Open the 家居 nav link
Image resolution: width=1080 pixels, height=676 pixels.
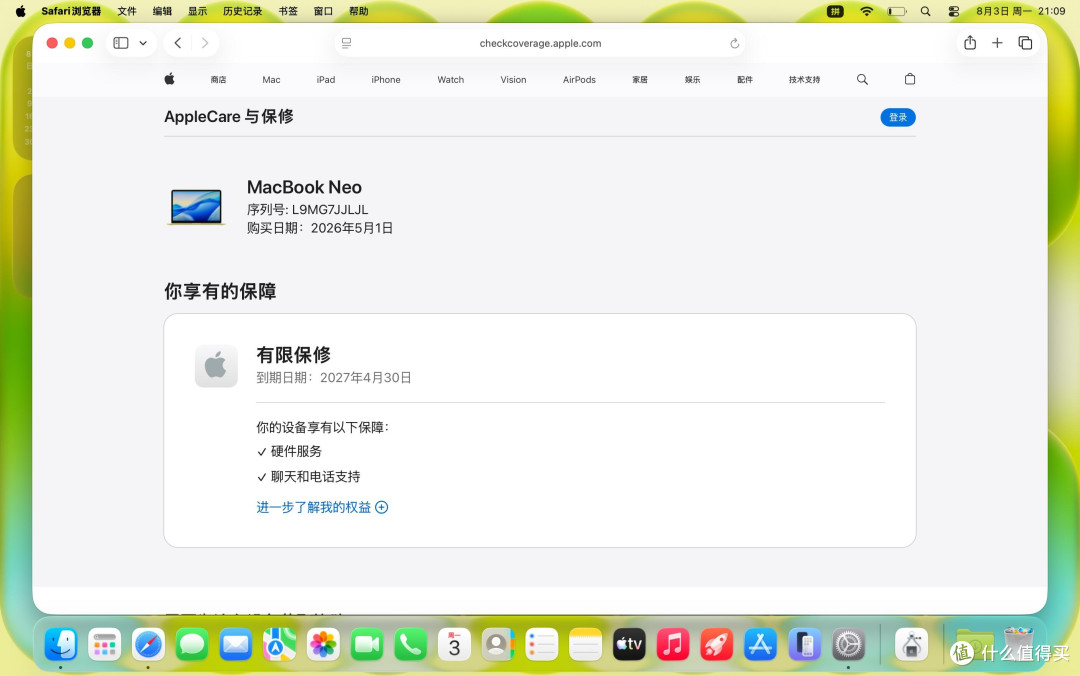pos(640,80)
